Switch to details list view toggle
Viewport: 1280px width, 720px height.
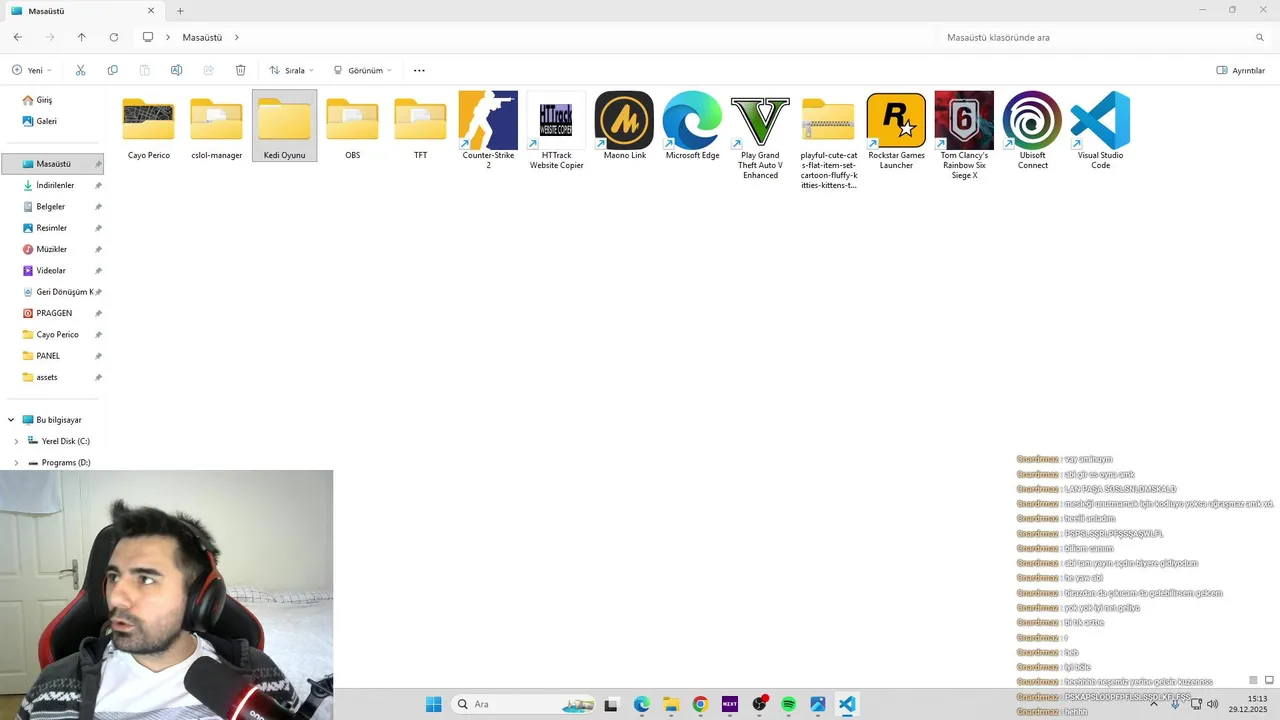[1253, 680]
